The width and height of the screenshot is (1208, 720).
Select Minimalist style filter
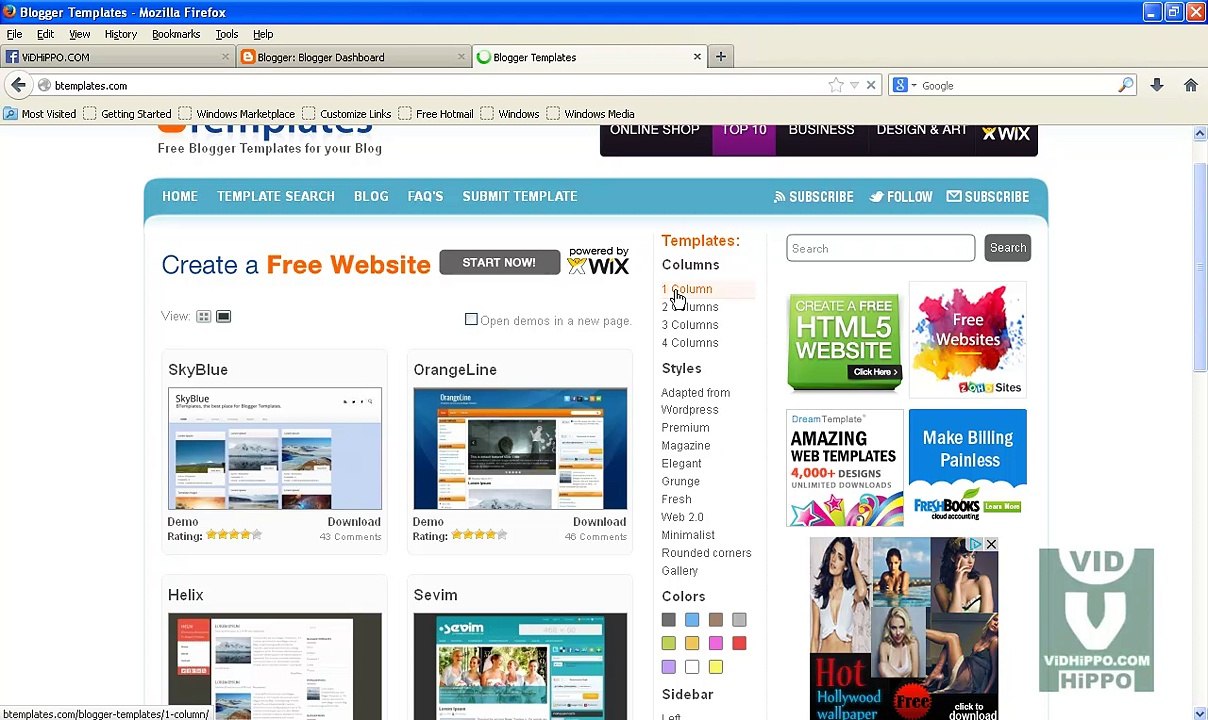[x=688, y=535]
